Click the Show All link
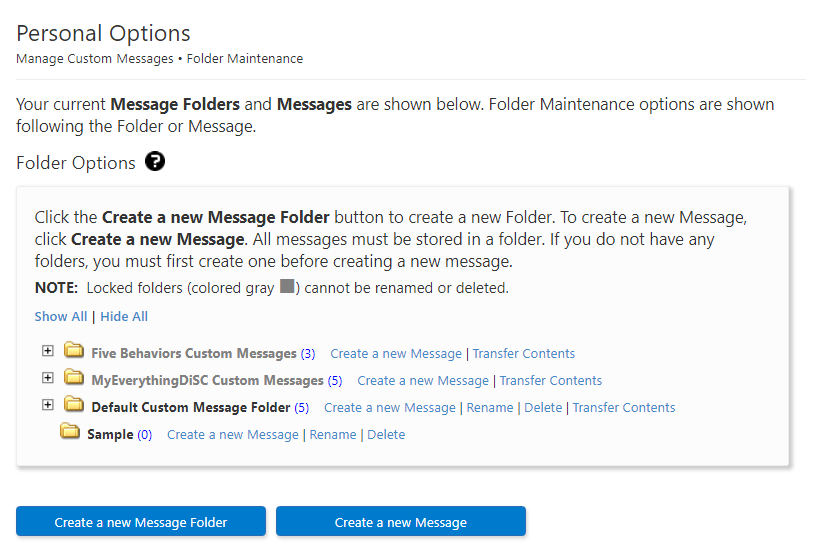The width and height of the screenshot is (818, 559). (x=61, y=317)
